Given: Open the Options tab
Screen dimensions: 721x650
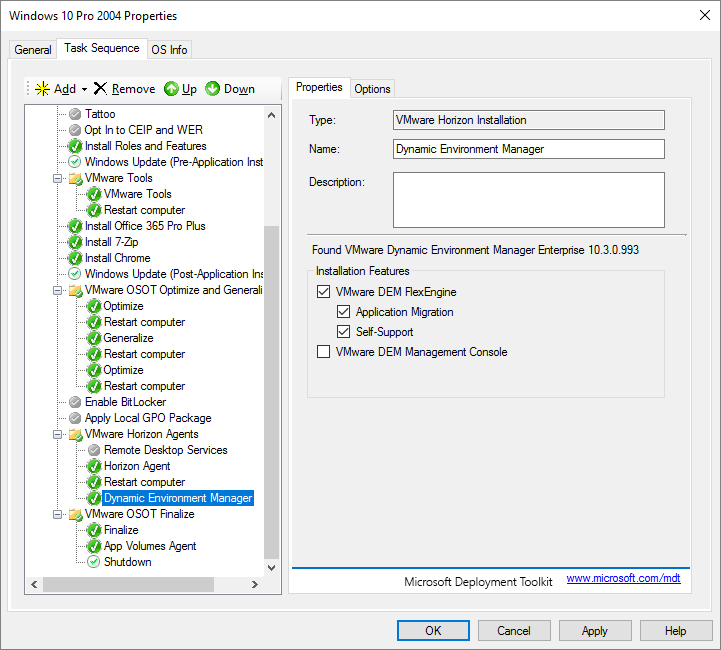Looking at the screenshot, I should tap(372, 88).
